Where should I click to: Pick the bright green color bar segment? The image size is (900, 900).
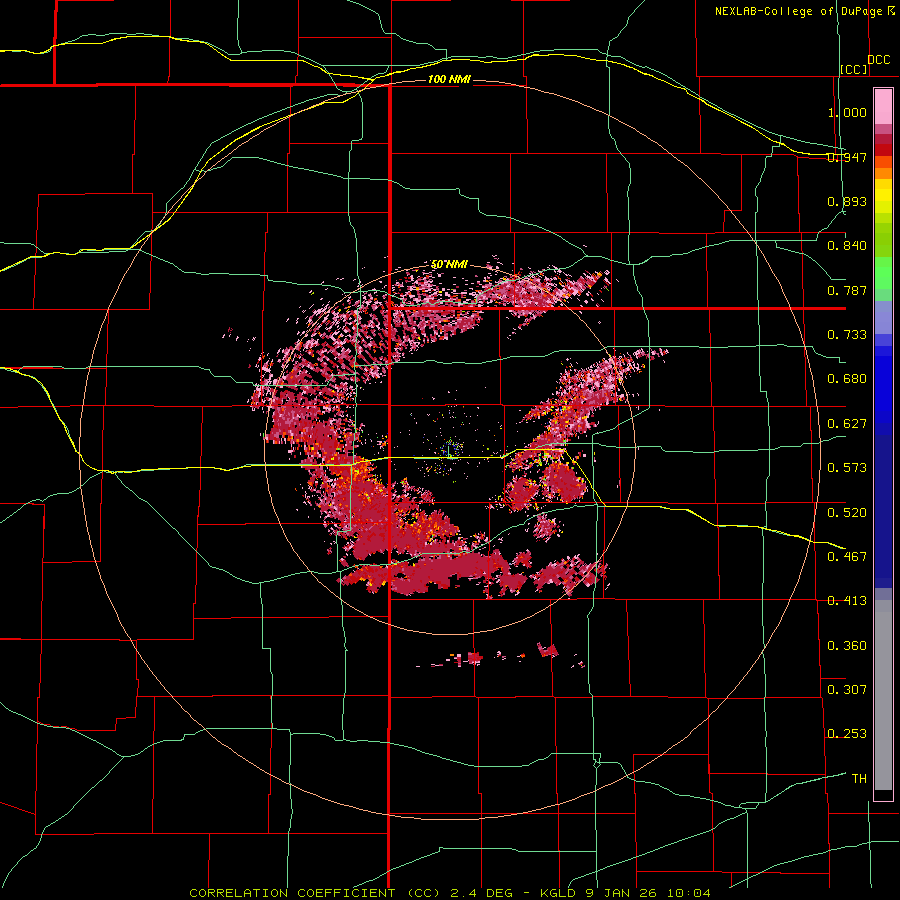tap(883, 273)
